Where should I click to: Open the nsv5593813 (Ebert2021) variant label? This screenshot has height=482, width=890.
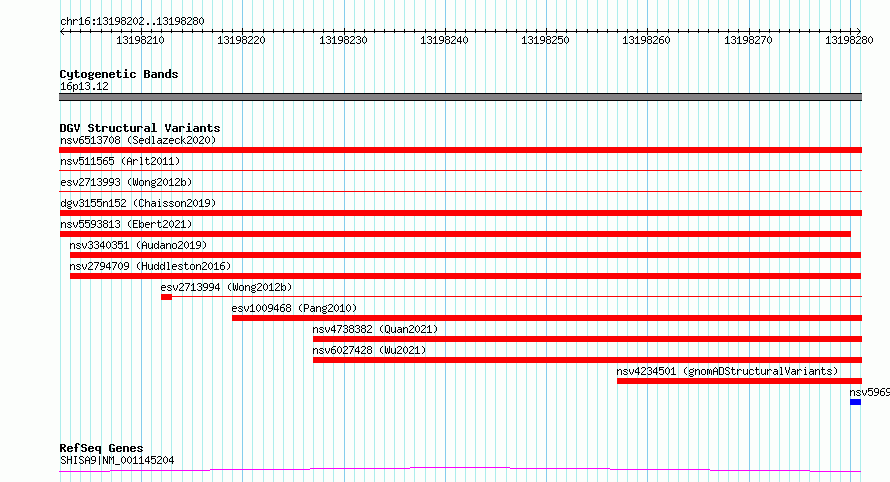pyautogui.click(x=126, y=224)
